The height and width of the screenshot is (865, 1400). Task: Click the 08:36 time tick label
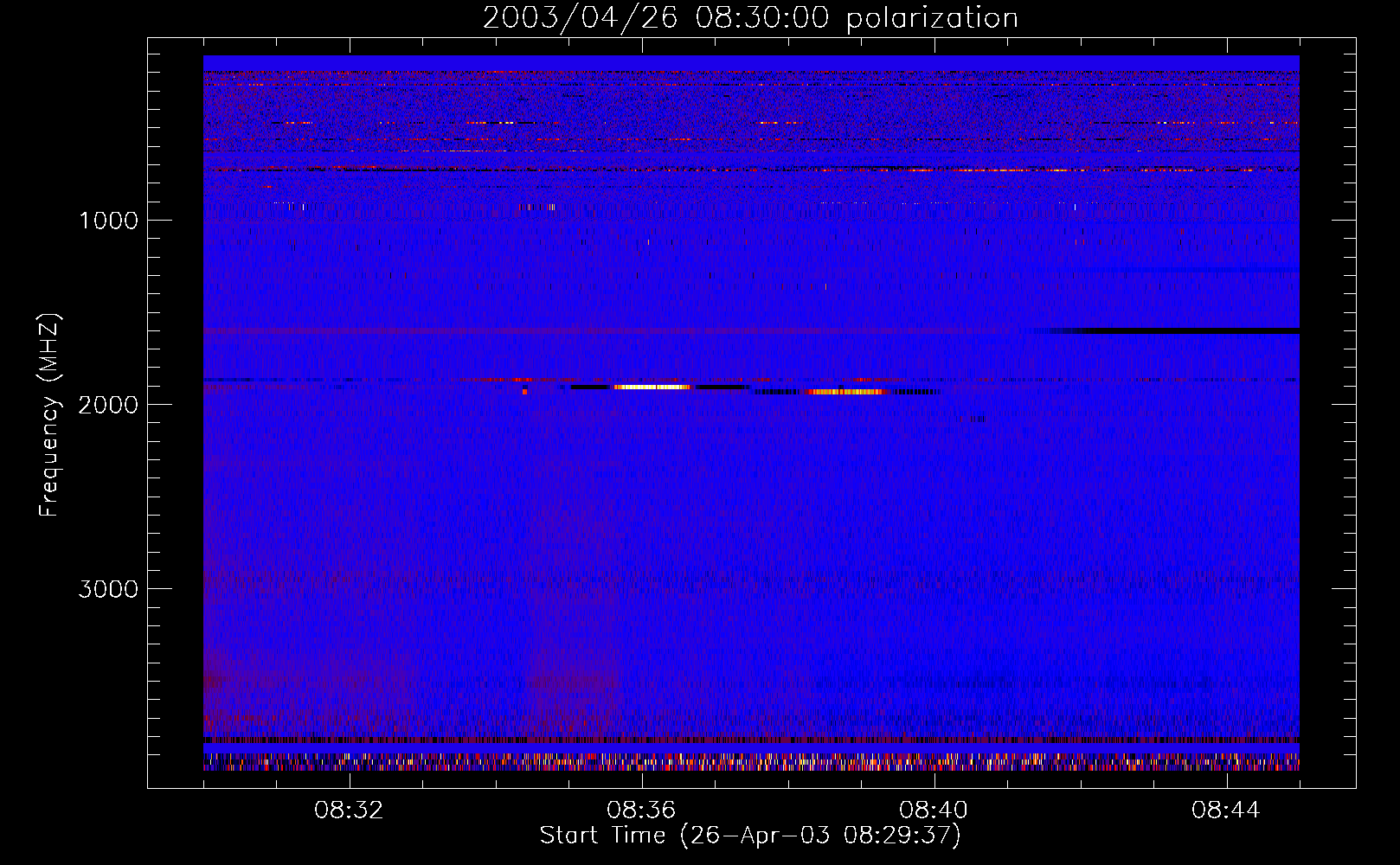(641, 811)
